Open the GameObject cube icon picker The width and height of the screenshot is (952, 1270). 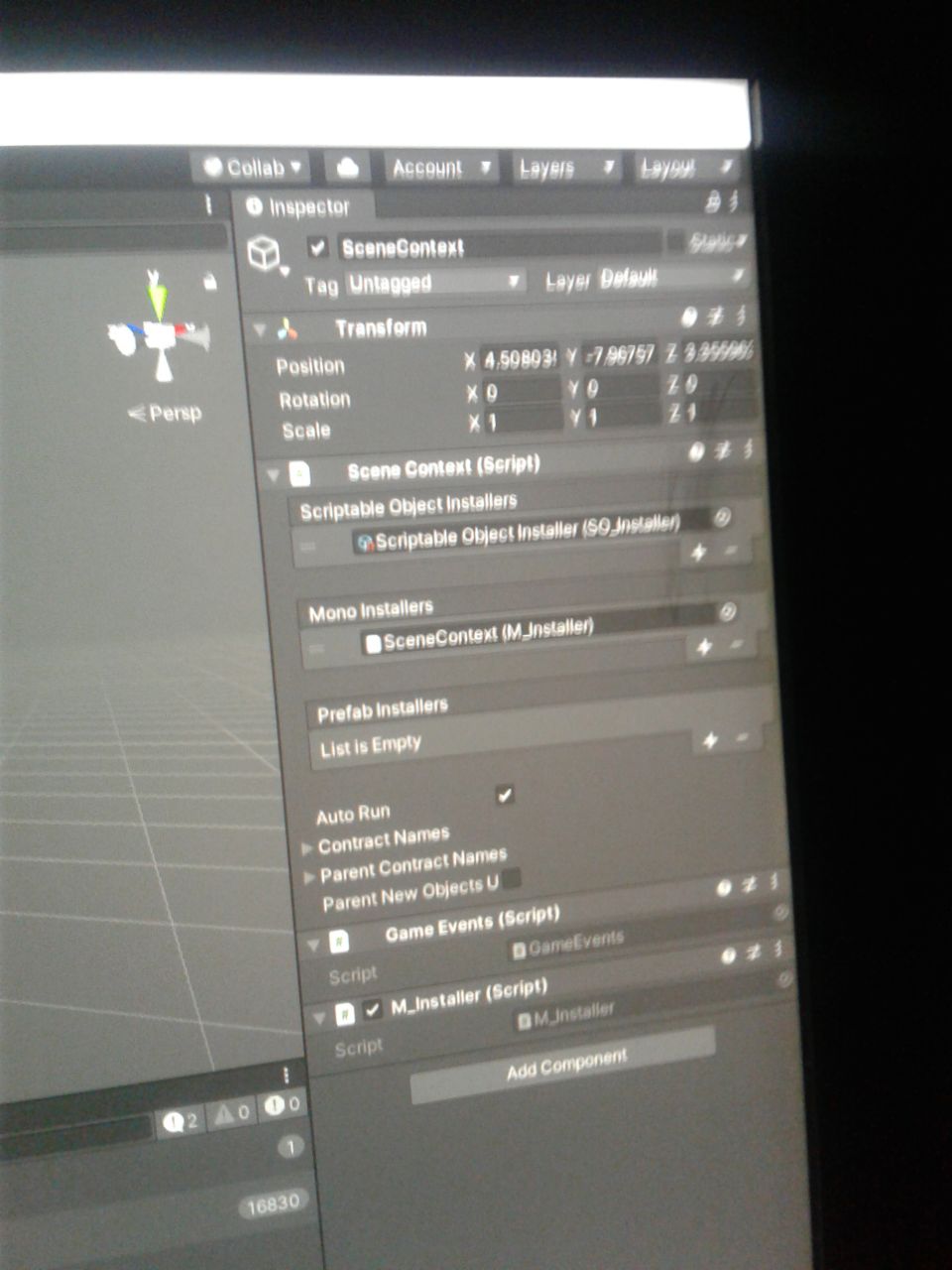click(265, 254)
